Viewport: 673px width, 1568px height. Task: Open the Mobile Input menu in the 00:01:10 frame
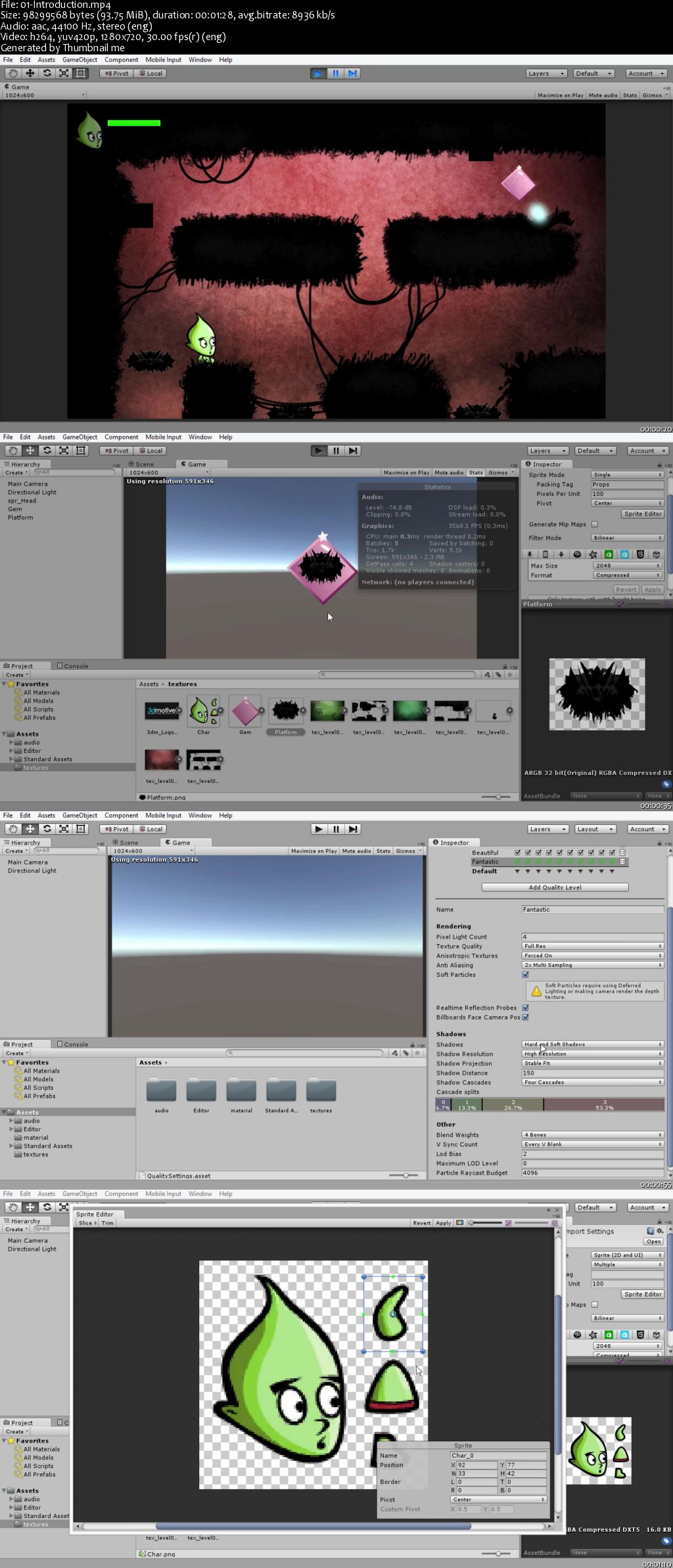[x=164, y=1194]
